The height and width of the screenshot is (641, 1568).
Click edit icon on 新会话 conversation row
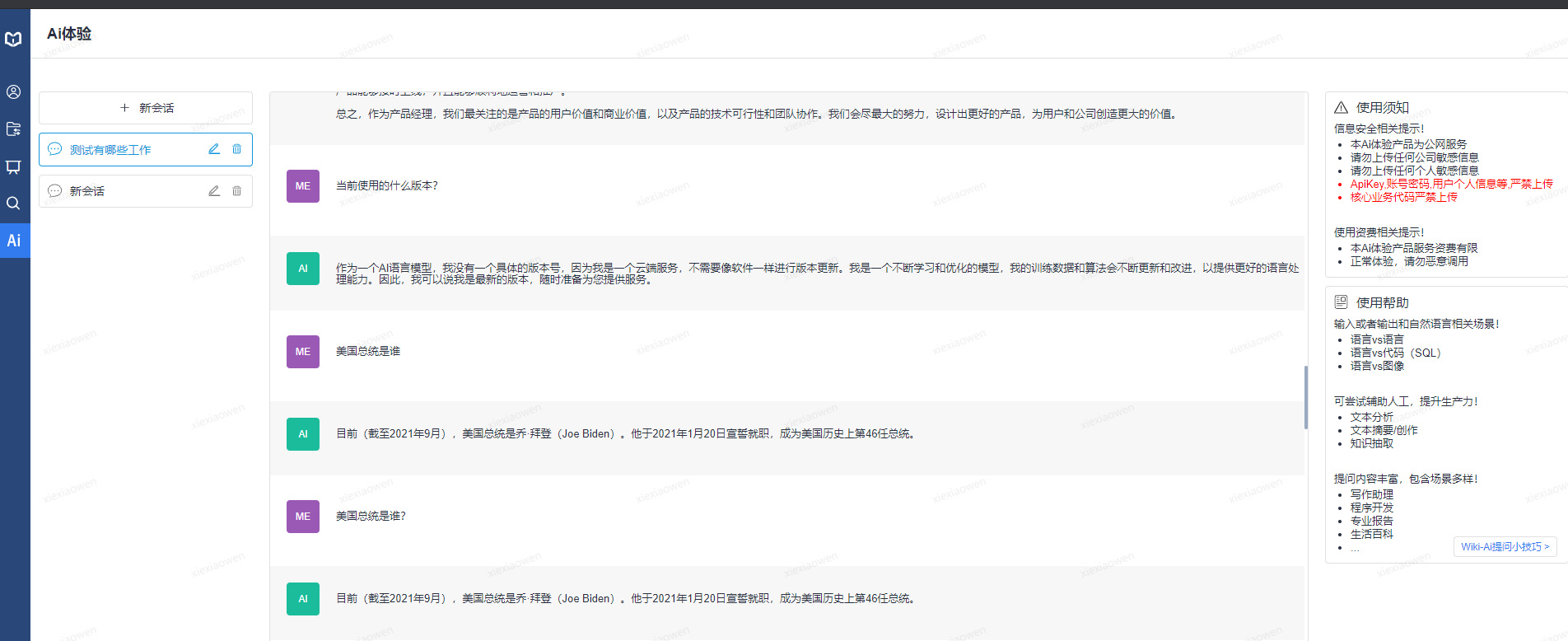tap(214, 190)
